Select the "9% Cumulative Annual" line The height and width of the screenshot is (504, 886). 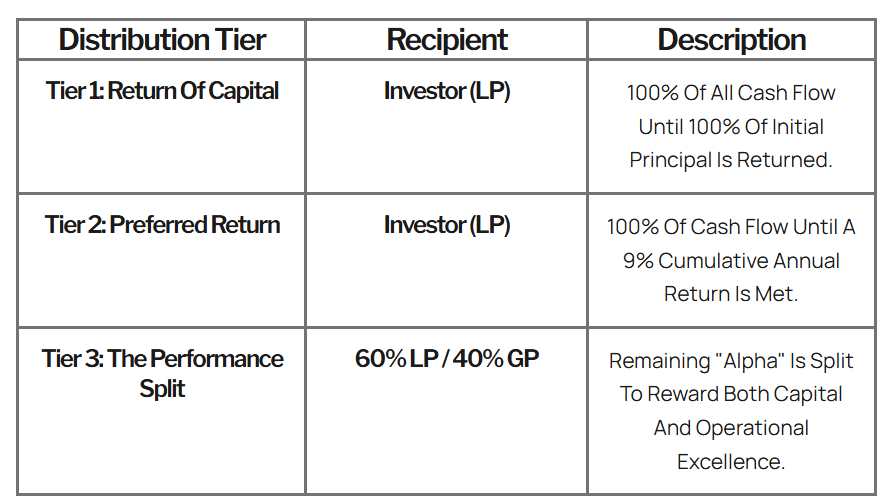point(731,261)
